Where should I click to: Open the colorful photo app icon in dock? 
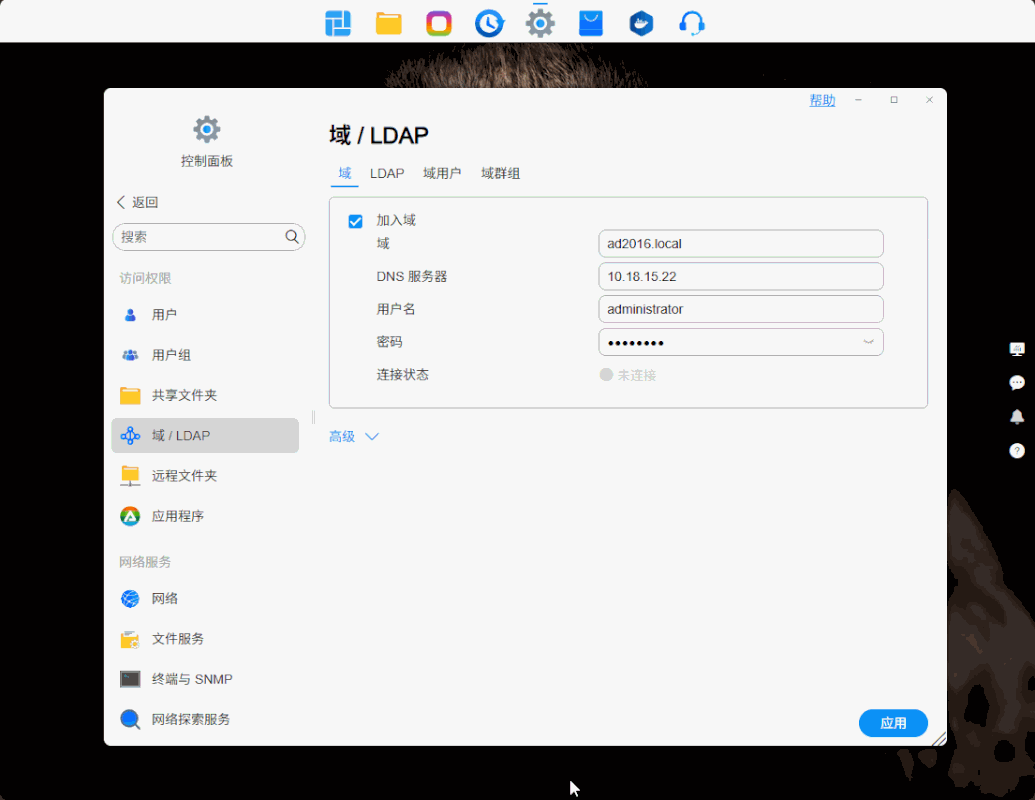click(439, 24)
